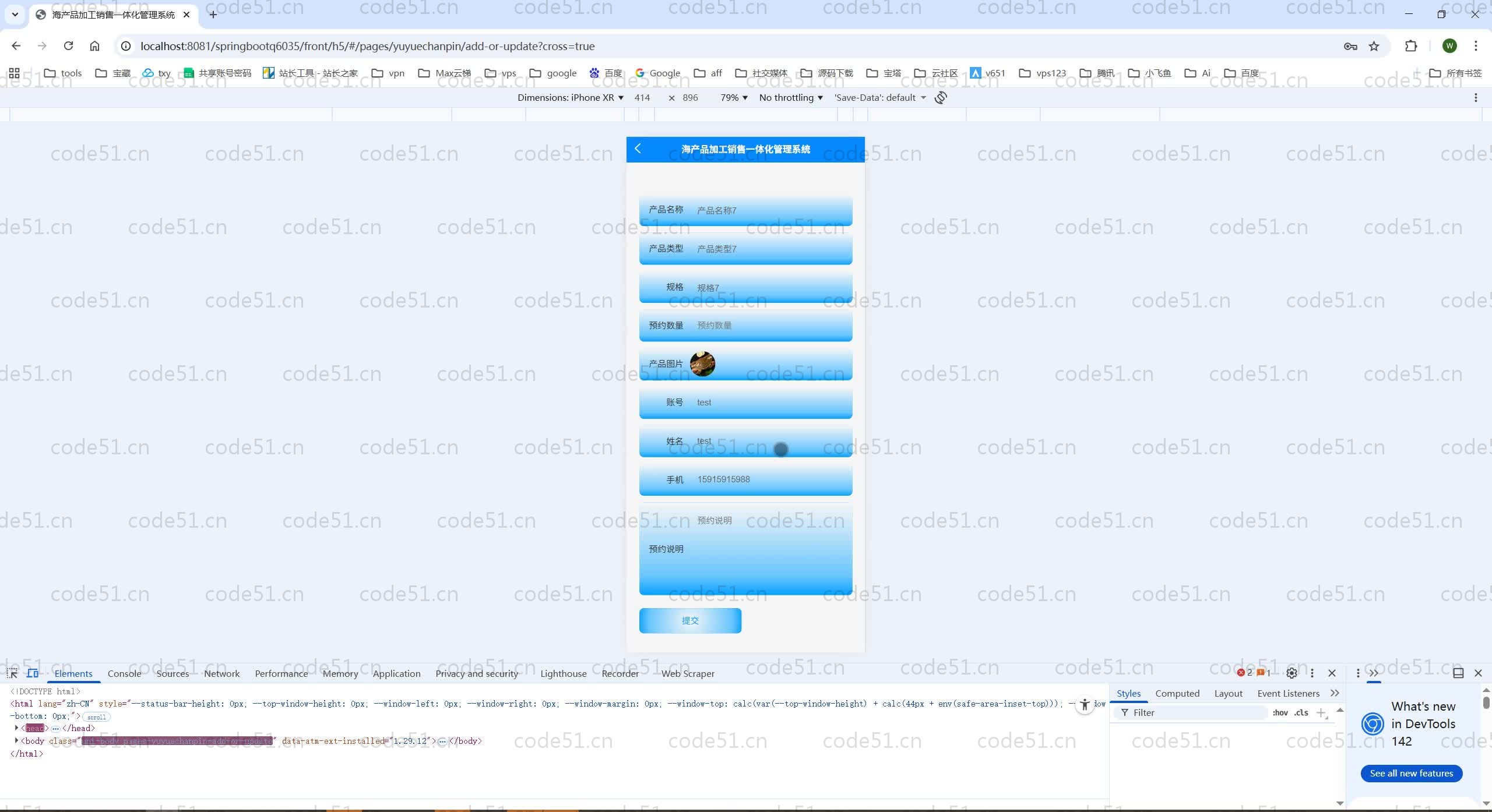Expand the body element tree node

tap(16, 741)
